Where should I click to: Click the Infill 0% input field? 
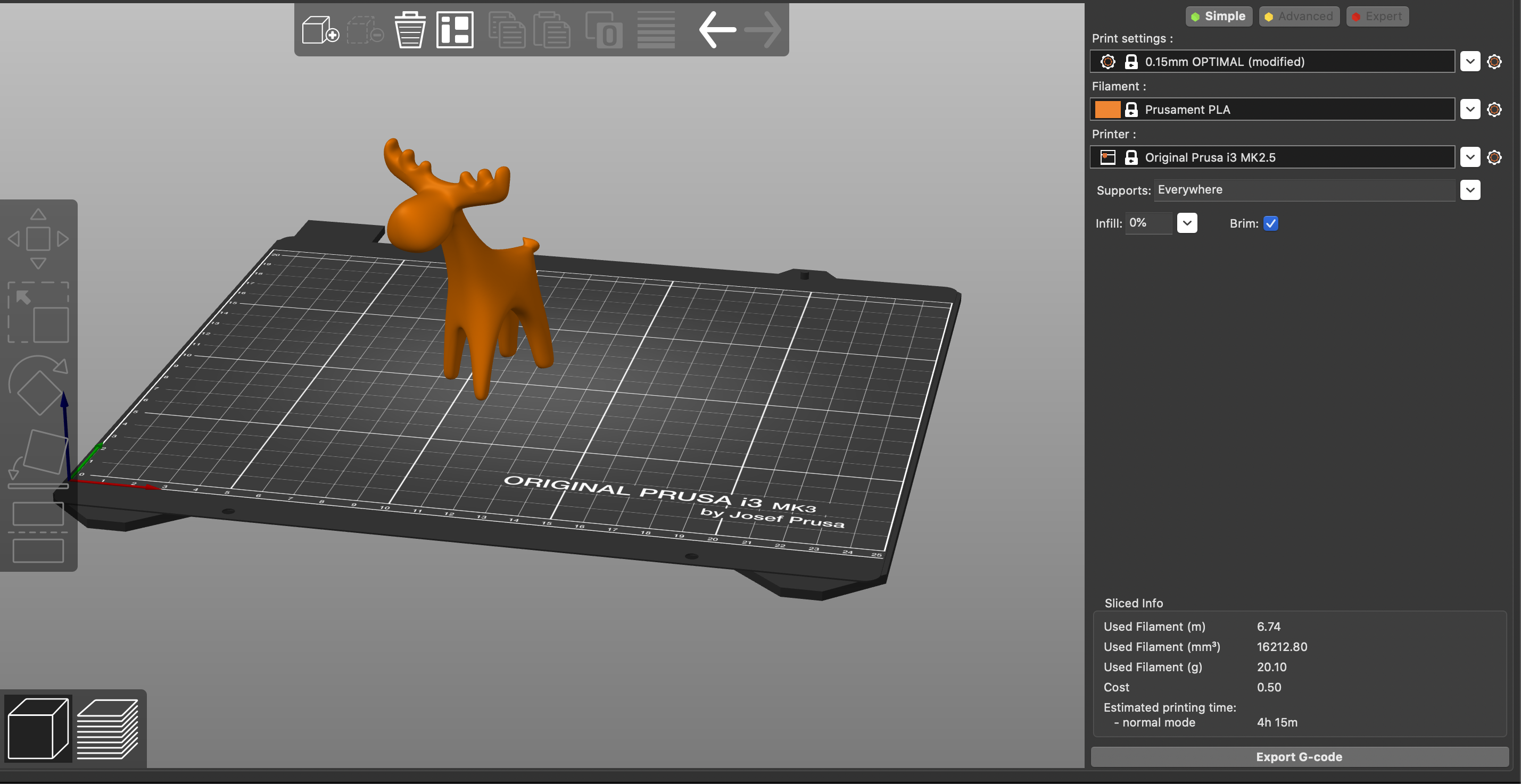coord(1147,223)
